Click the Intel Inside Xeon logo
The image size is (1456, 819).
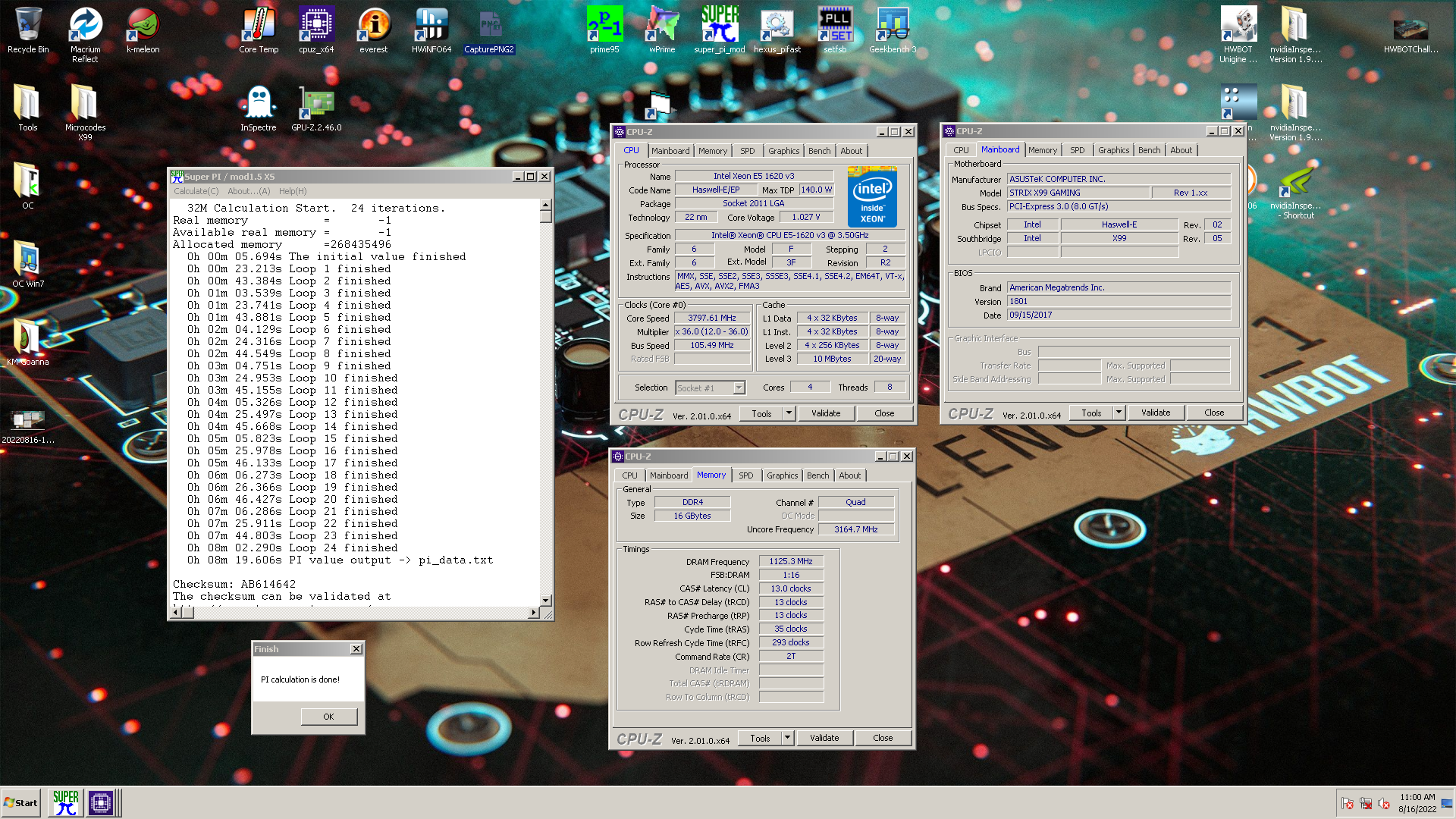click(x=872, y=197)
